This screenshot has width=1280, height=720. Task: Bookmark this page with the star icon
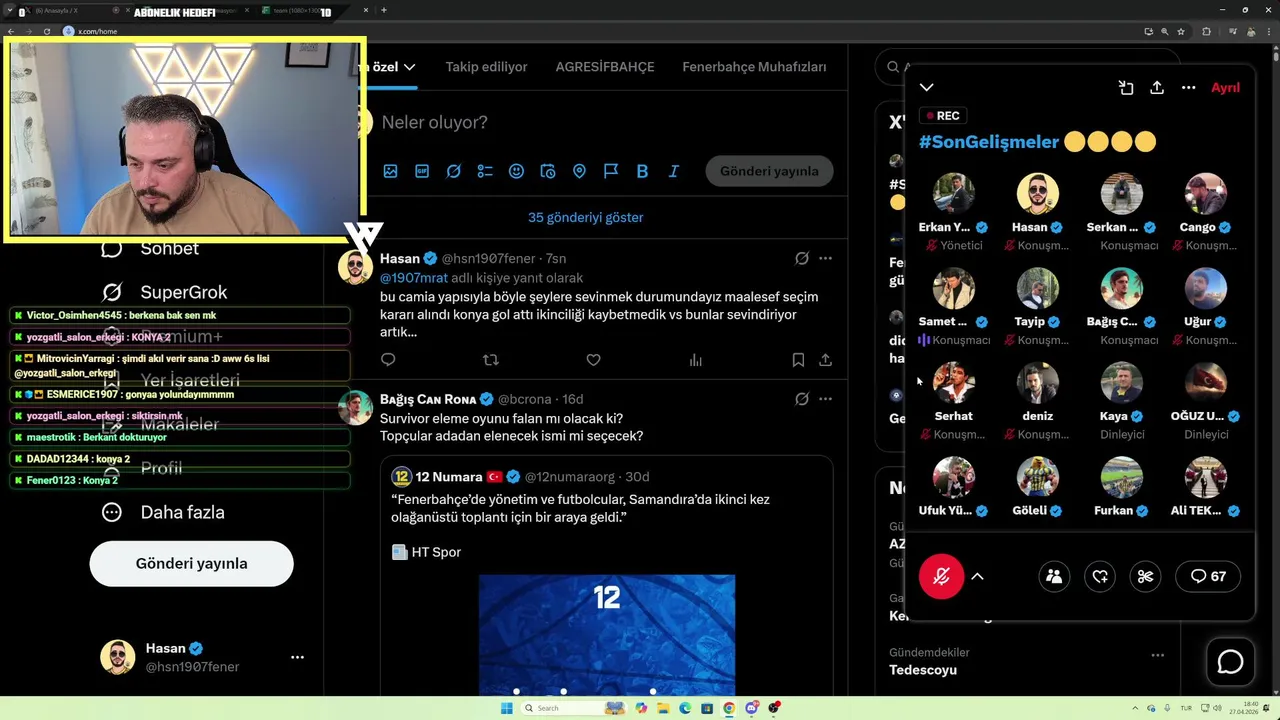coord(1182,31)
